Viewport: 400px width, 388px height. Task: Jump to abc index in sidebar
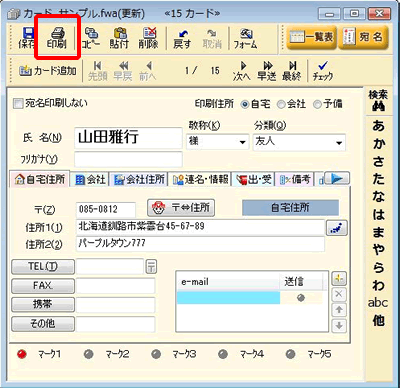378,303
